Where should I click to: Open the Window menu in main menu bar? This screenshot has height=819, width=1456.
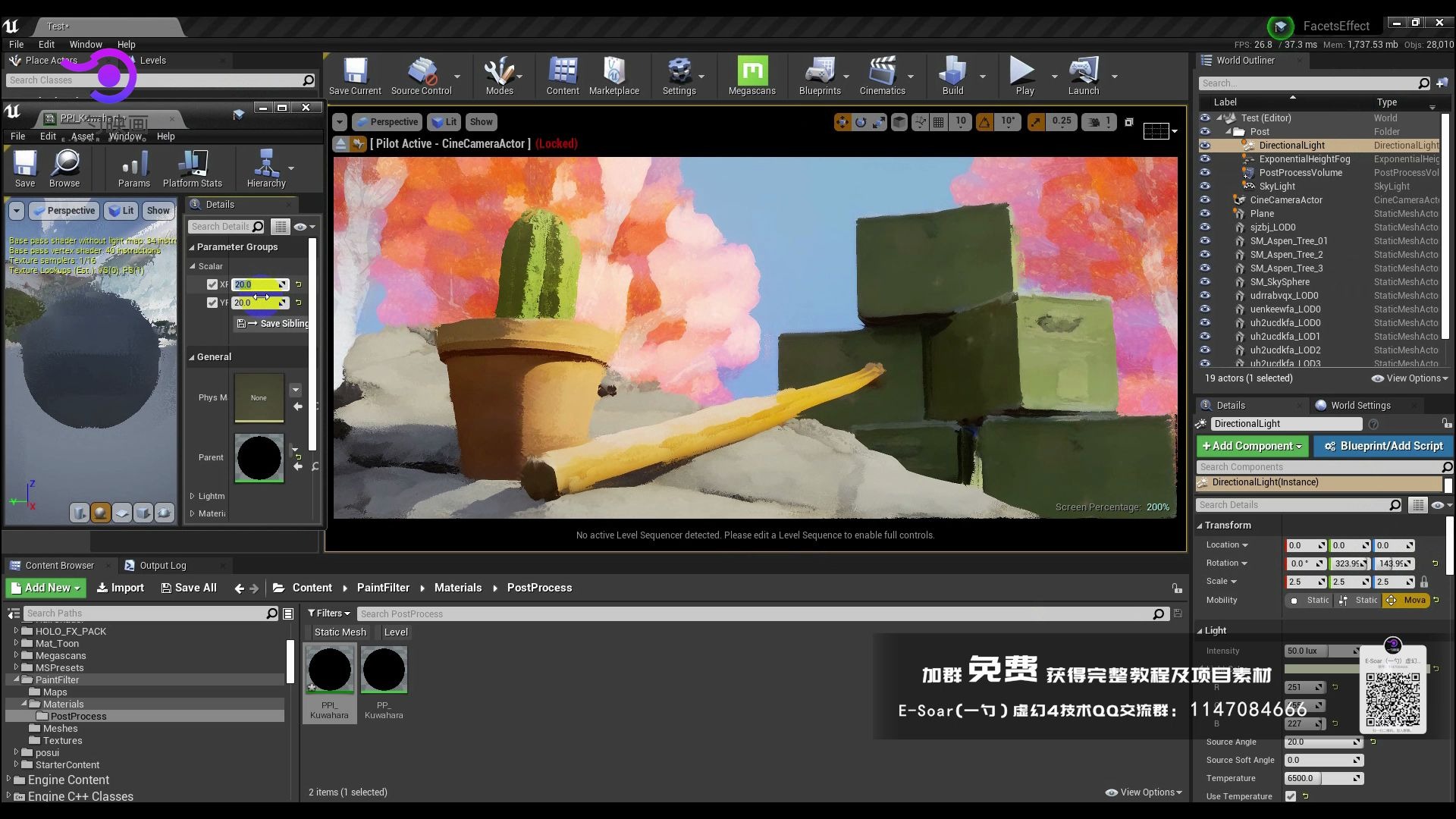coord(85,44)
